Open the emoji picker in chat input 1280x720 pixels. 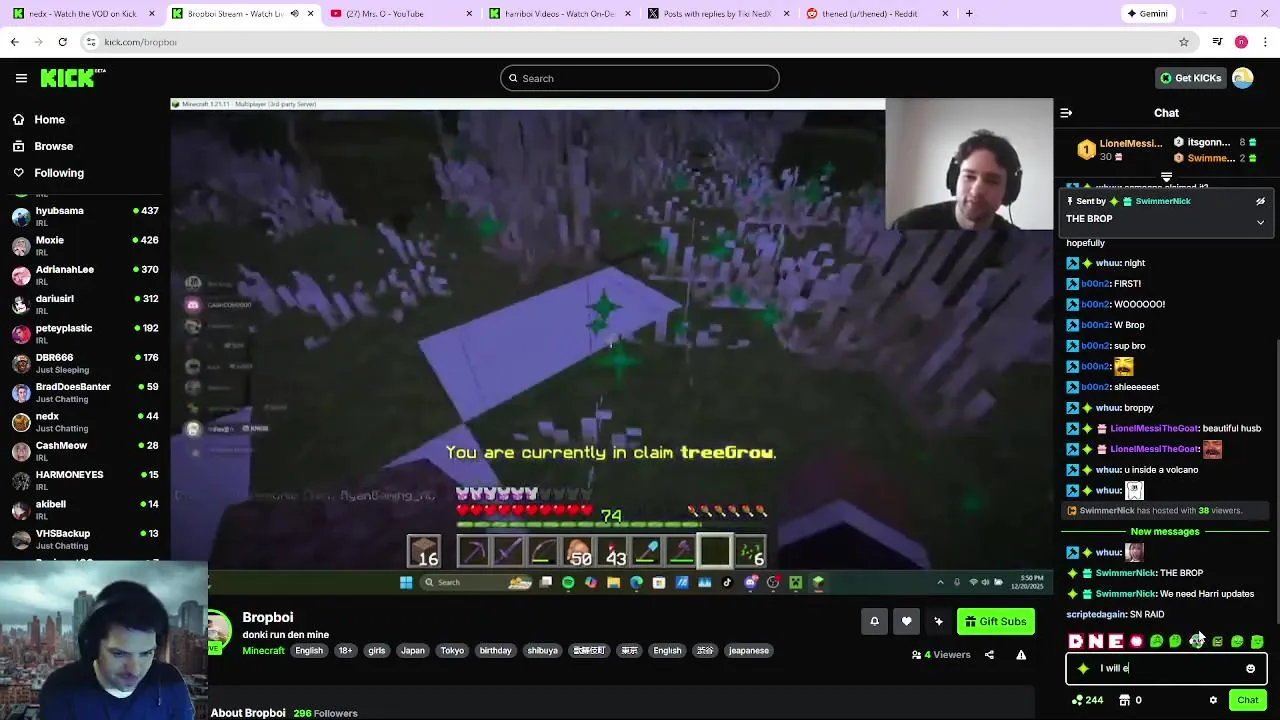coord(1250,669)
